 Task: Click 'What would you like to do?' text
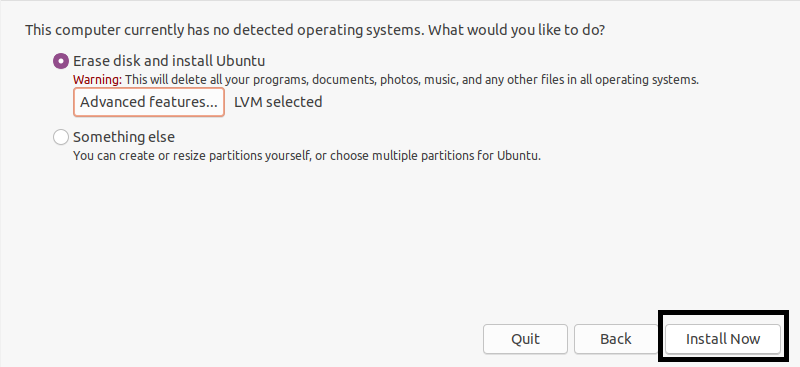click(516, 30)
